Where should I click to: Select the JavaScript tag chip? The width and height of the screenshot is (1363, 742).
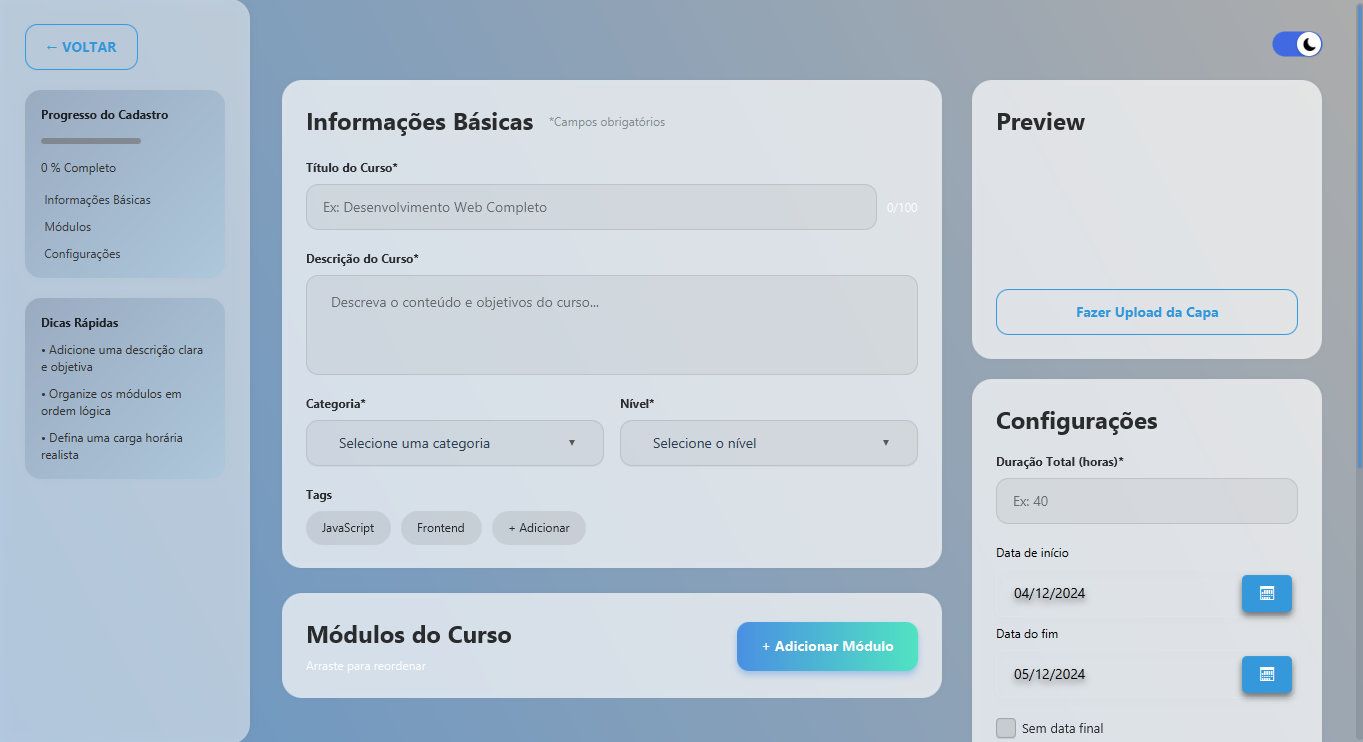348,528
